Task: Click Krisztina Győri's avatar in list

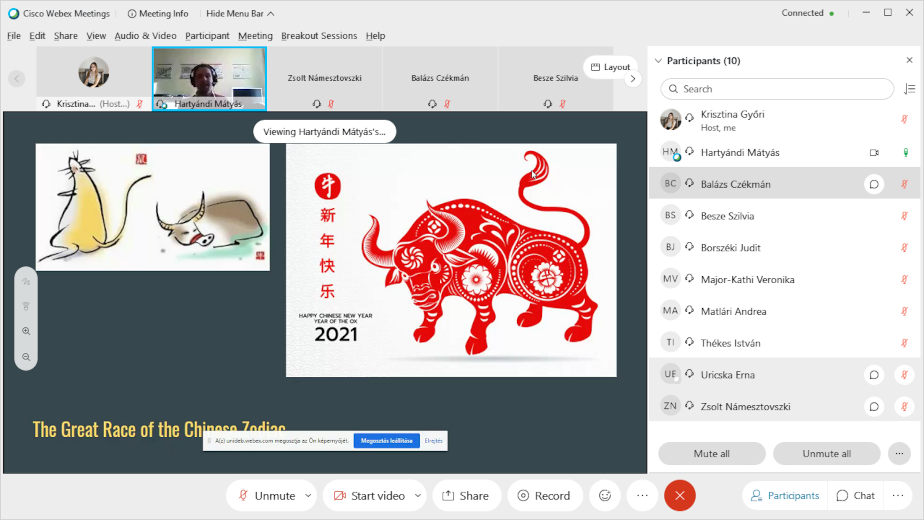Action: point(671,120)
